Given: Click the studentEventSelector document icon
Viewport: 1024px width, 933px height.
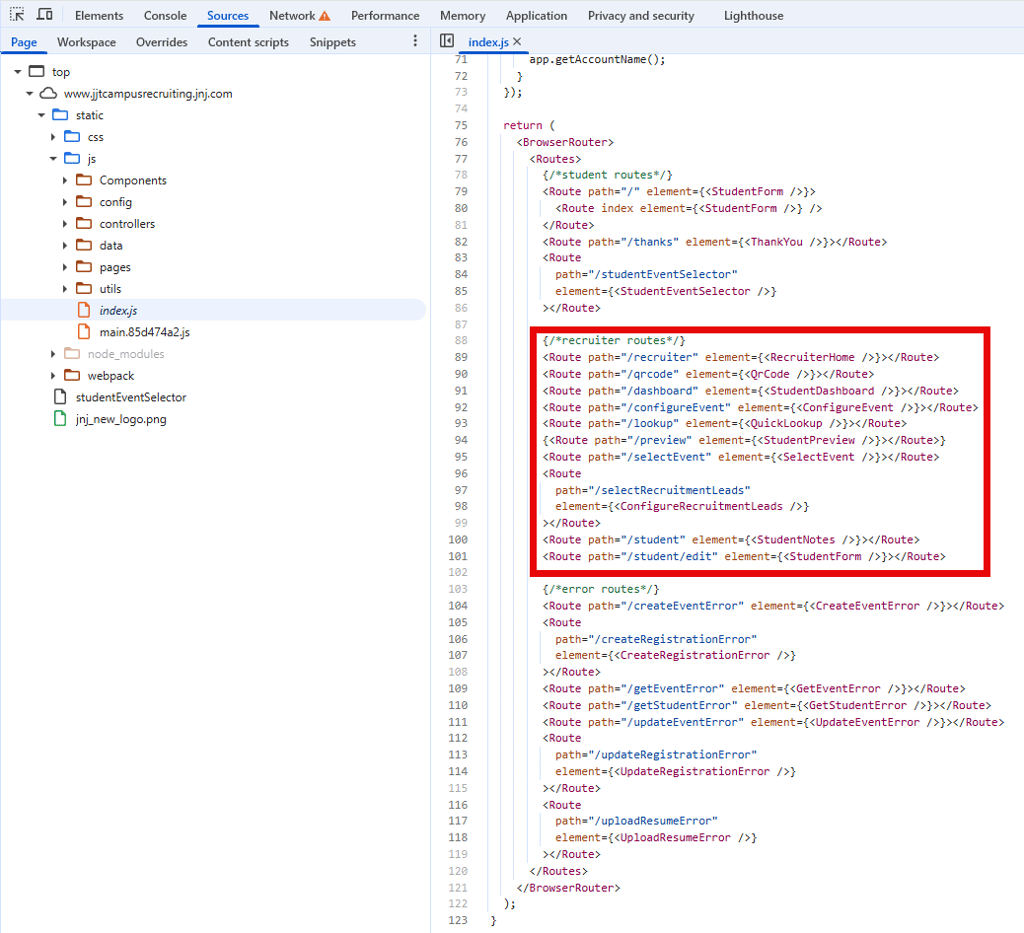Looking at the screenshot, I should tap(60, 396).
